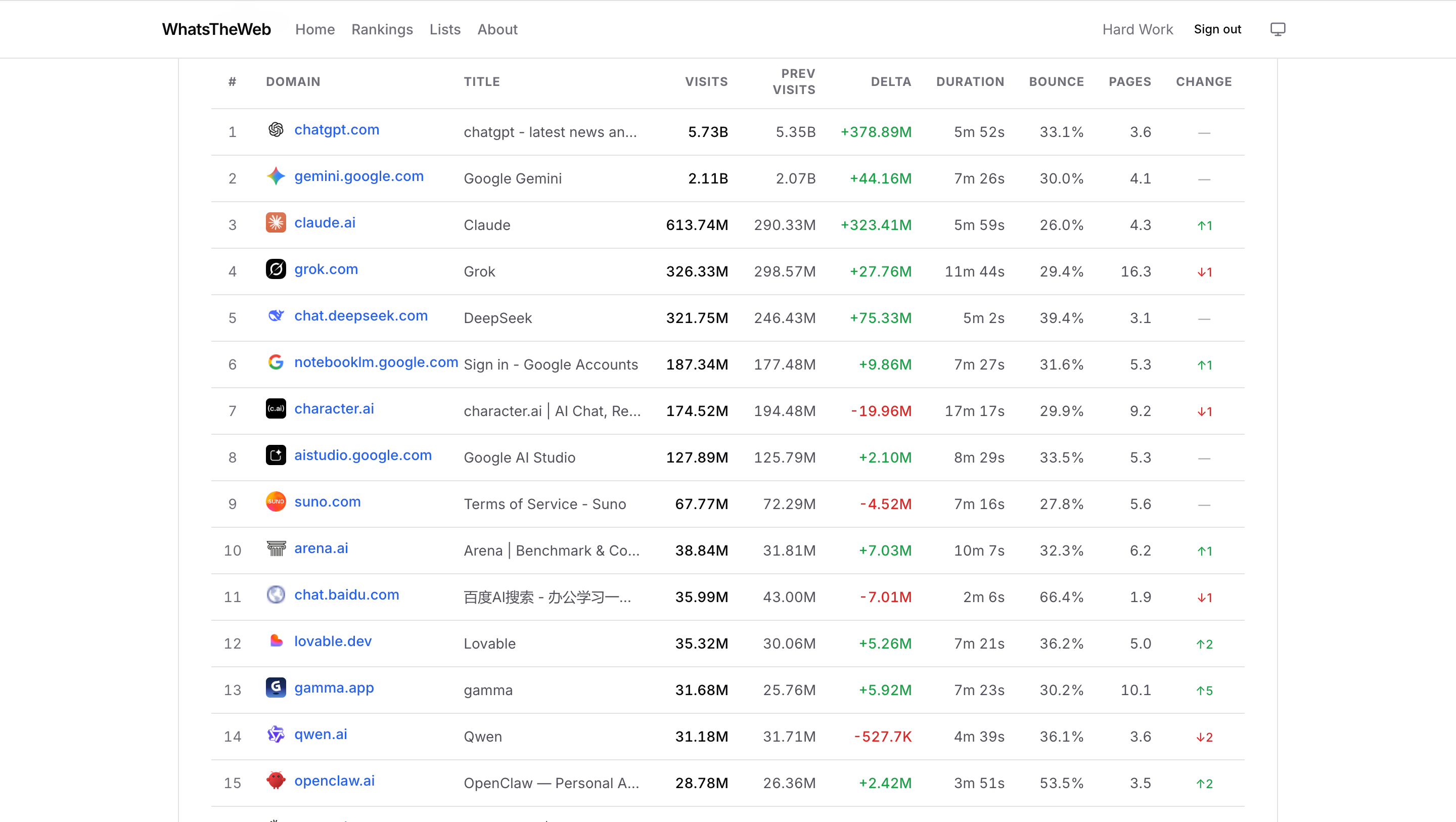Screen dimensions: 1456x822
Task: Click the Claude orange starburst icon
Action: (276, 223)
